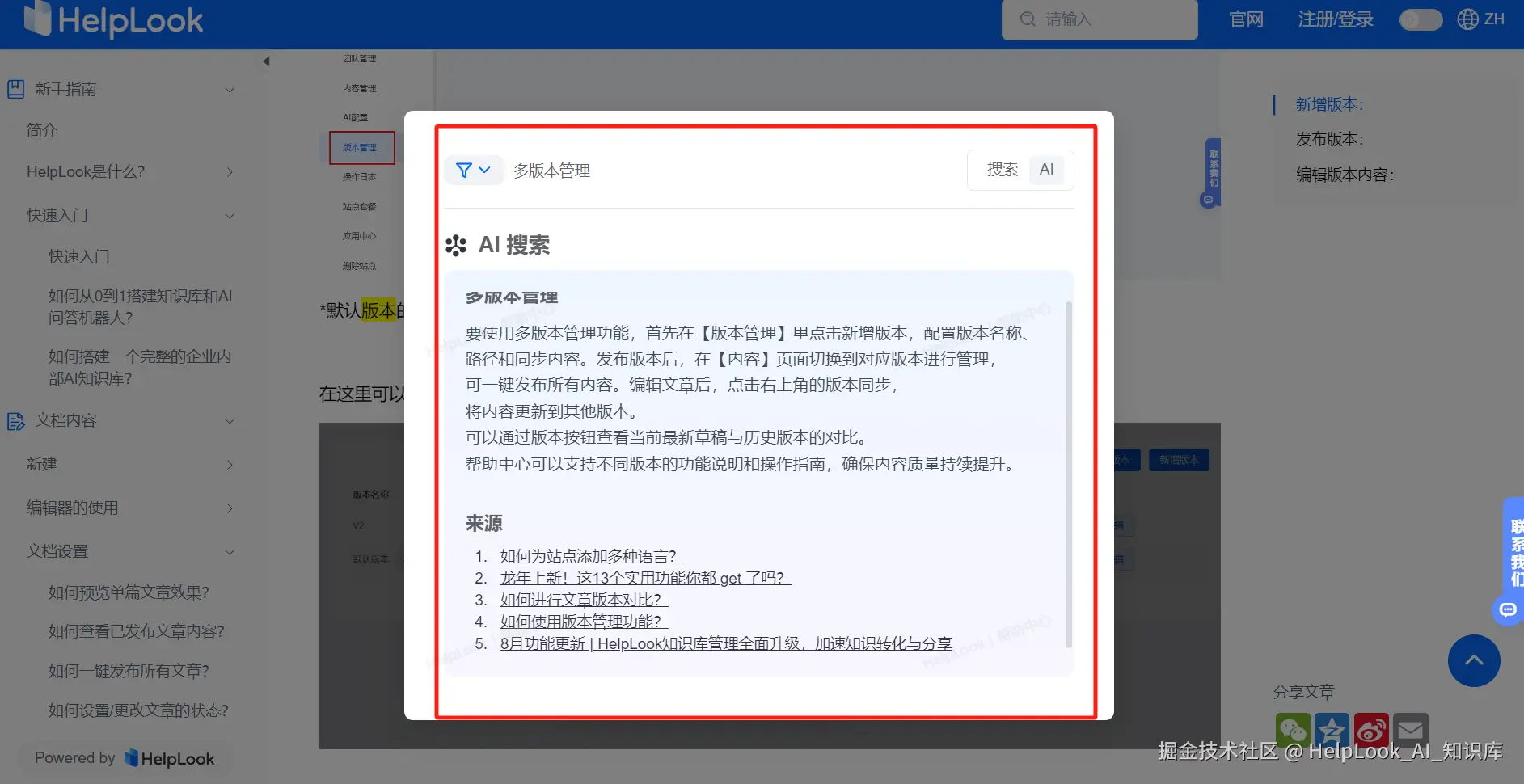Click the 新增版本 button in the background image

[1179, 460]
